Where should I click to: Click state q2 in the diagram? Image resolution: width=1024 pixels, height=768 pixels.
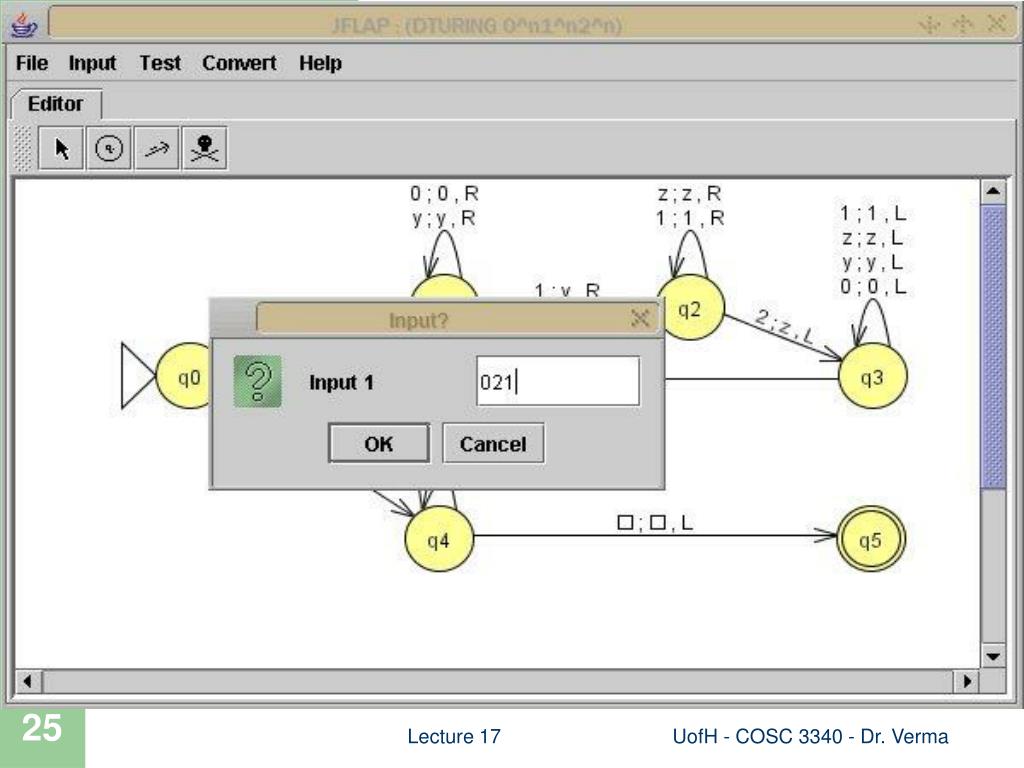click(690, 308)
